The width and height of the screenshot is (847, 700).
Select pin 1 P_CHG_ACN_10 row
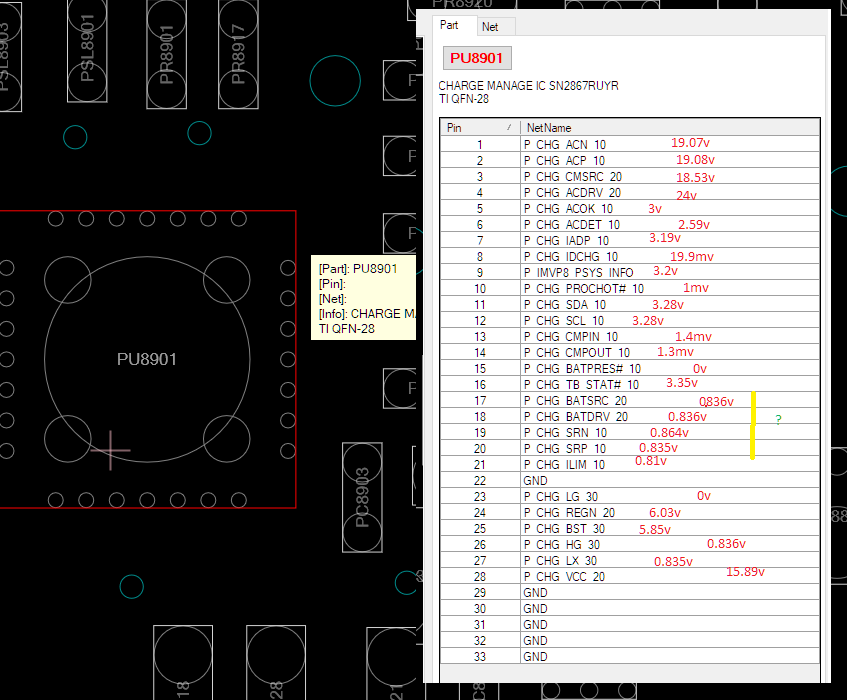click(565, 145)
